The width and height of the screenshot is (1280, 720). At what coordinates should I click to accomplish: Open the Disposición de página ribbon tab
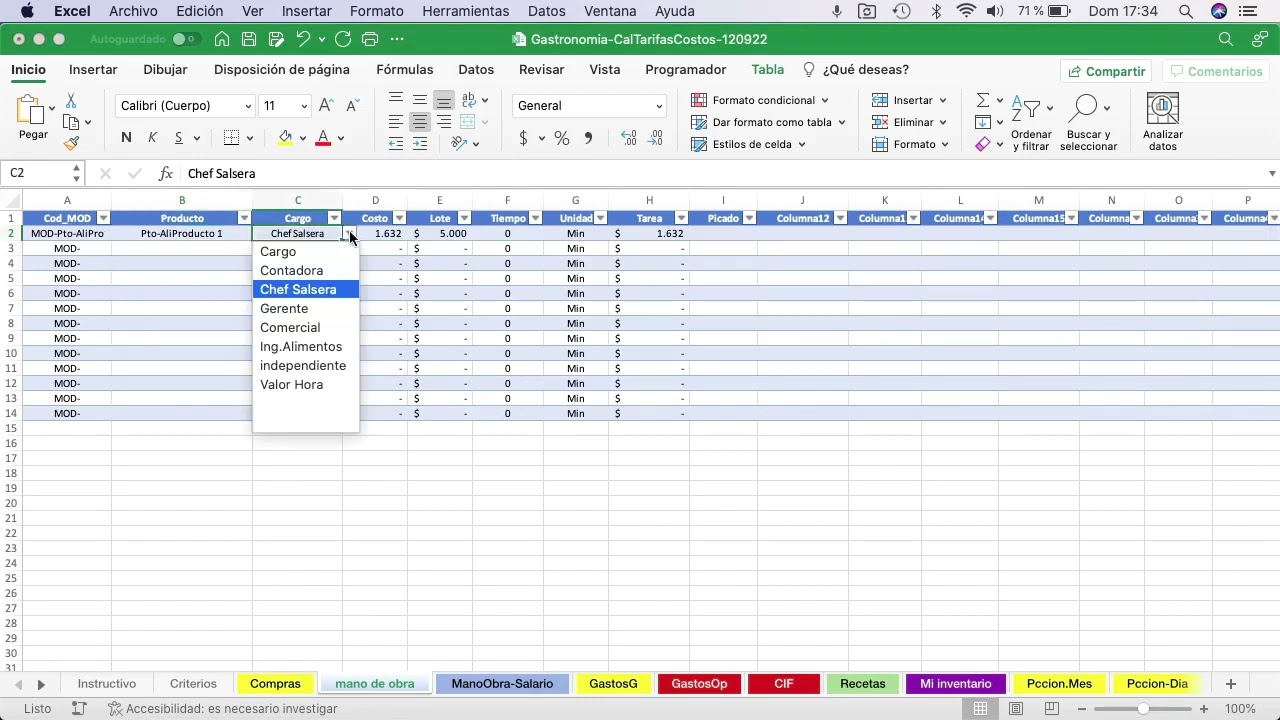click(x=282, y=70)
